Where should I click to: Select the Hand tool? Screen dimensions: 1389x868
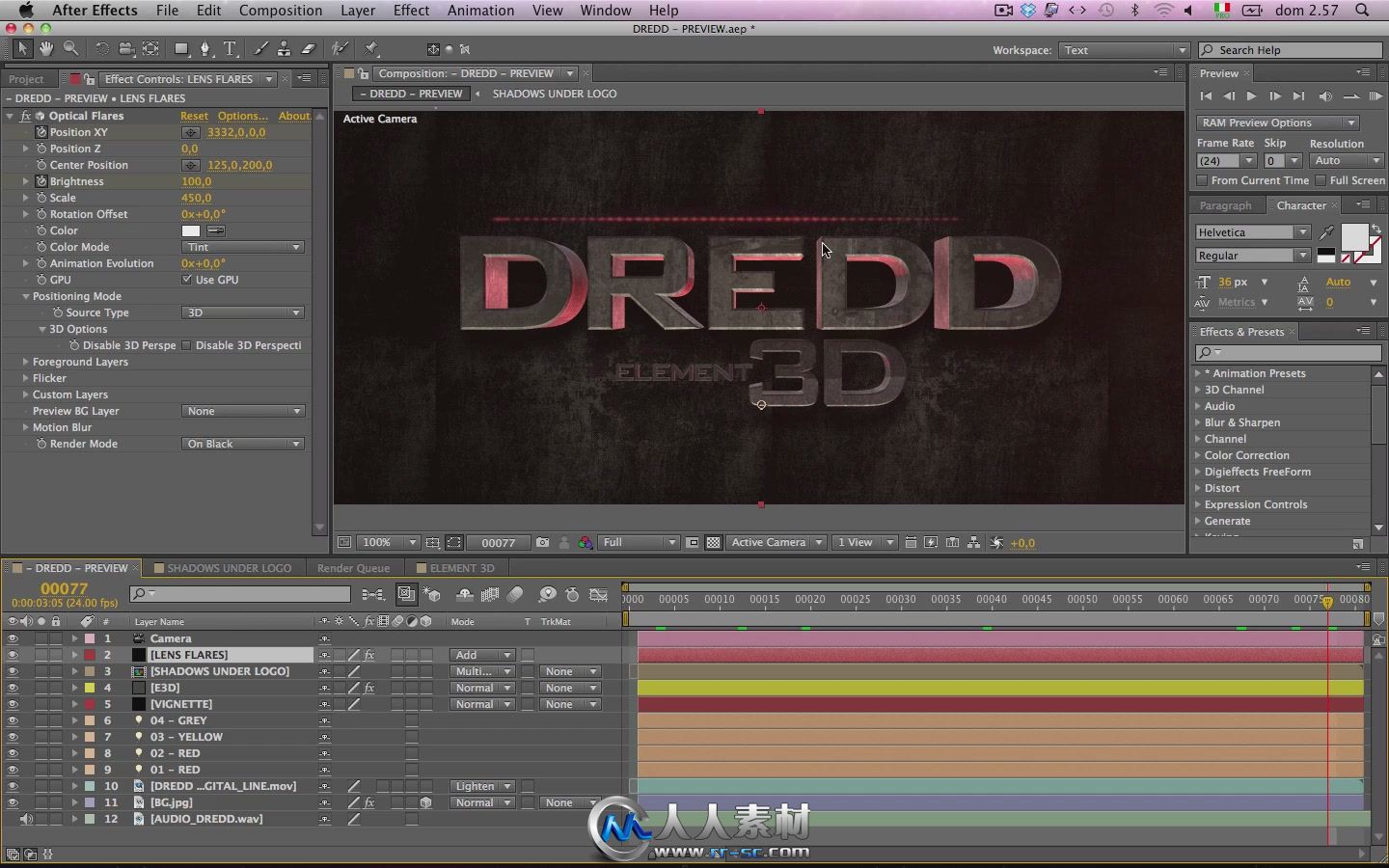tap(46, 48)
